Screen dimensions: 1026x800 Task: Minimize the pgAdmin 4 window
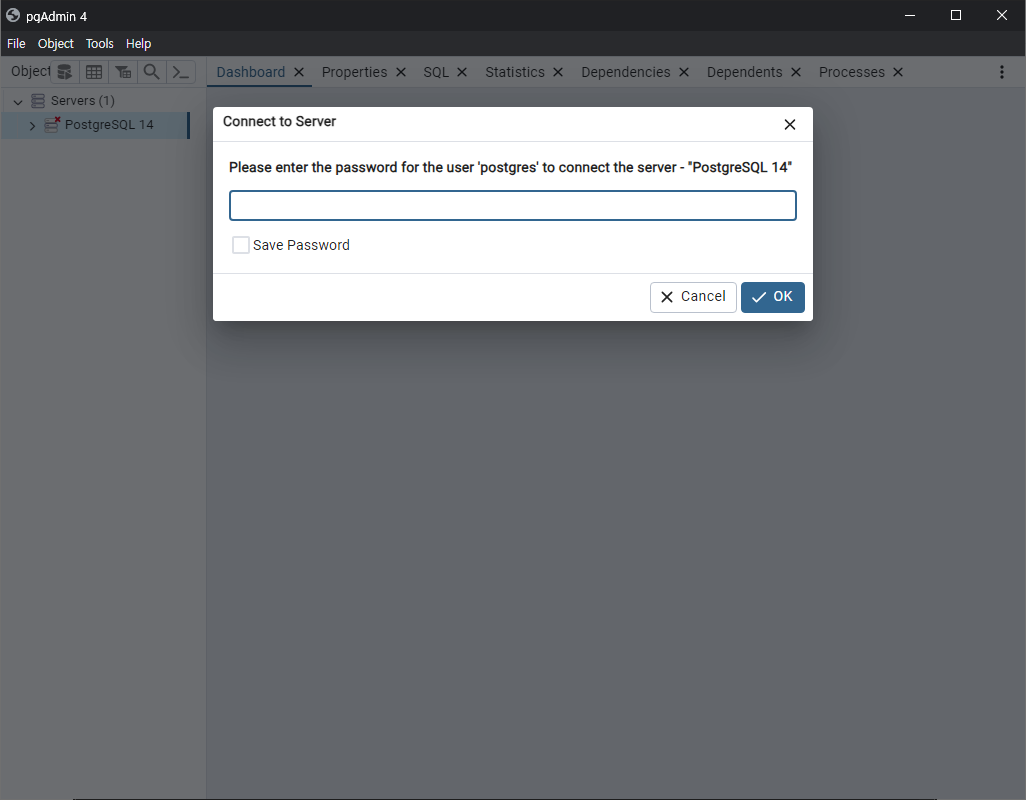pyautogui.click(x=910, y=15)
